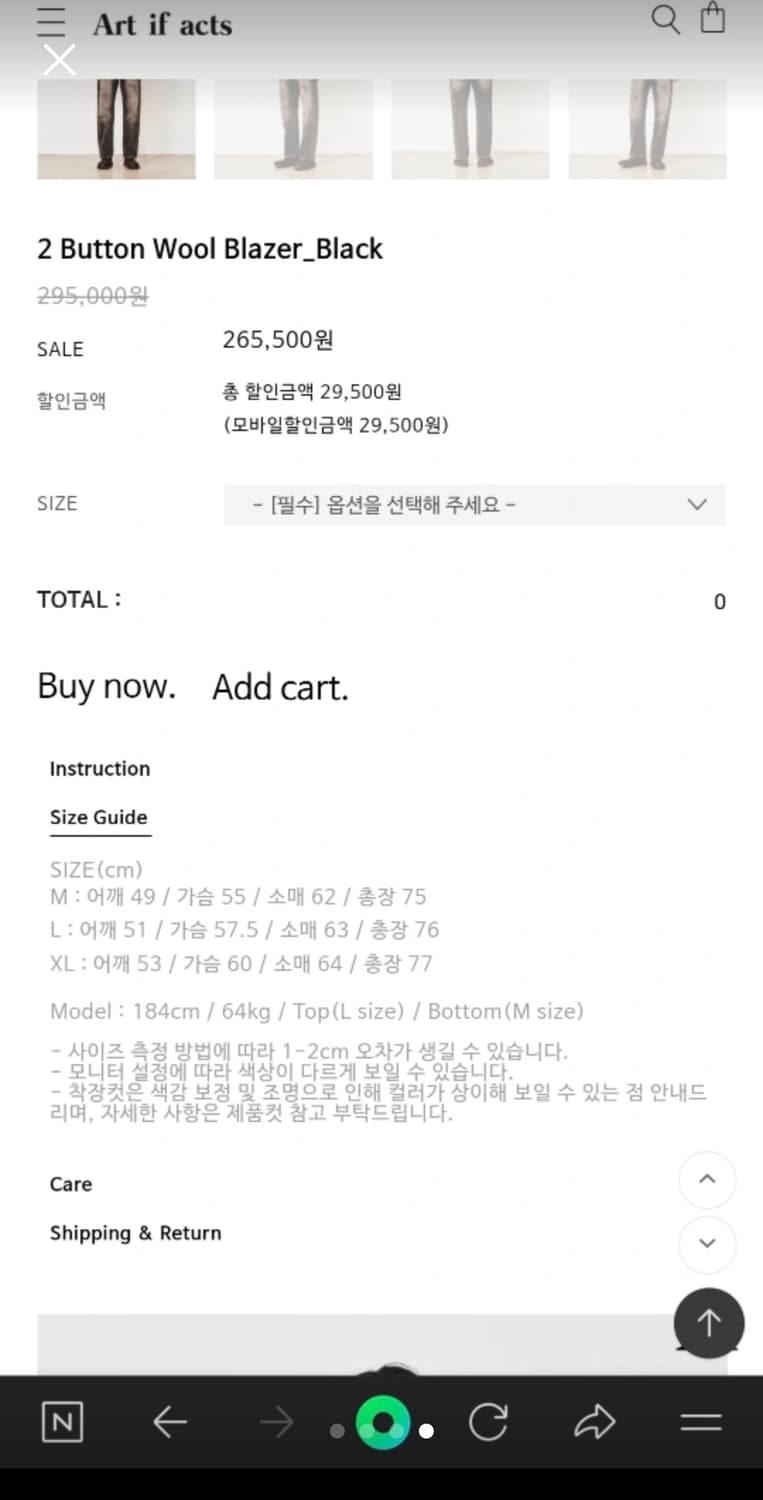Go back with the browser back arrow
763x1500 pixels.
170,1422
